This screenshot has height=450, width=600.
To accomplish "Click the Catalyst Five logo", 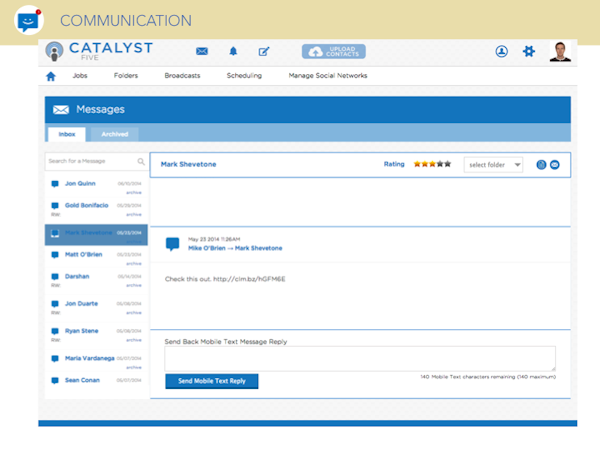I will 99,51.
